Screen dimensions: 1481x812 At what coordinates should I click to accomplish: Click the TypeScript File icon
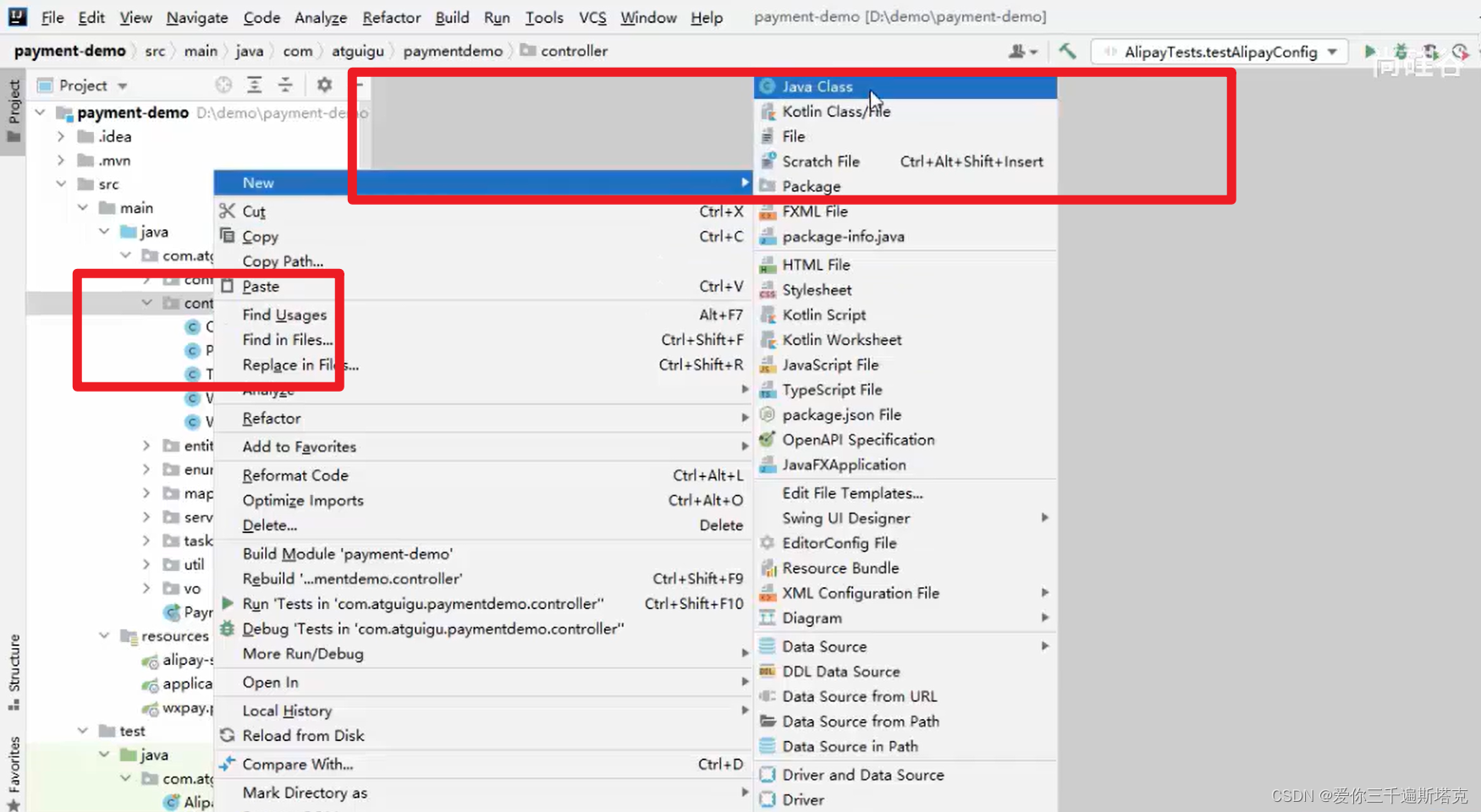tap(768, 390)
